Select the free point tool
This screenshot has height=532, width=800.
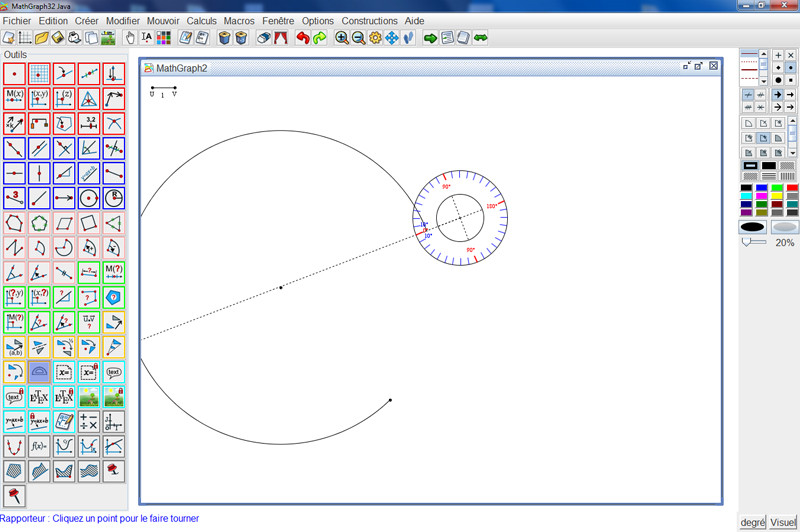click(14, 74)
